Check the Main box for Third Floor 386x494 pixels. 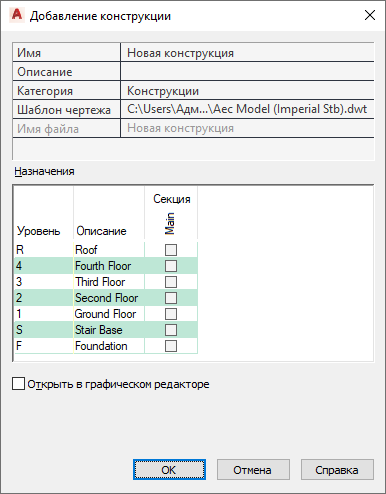(x=171, y=282)
